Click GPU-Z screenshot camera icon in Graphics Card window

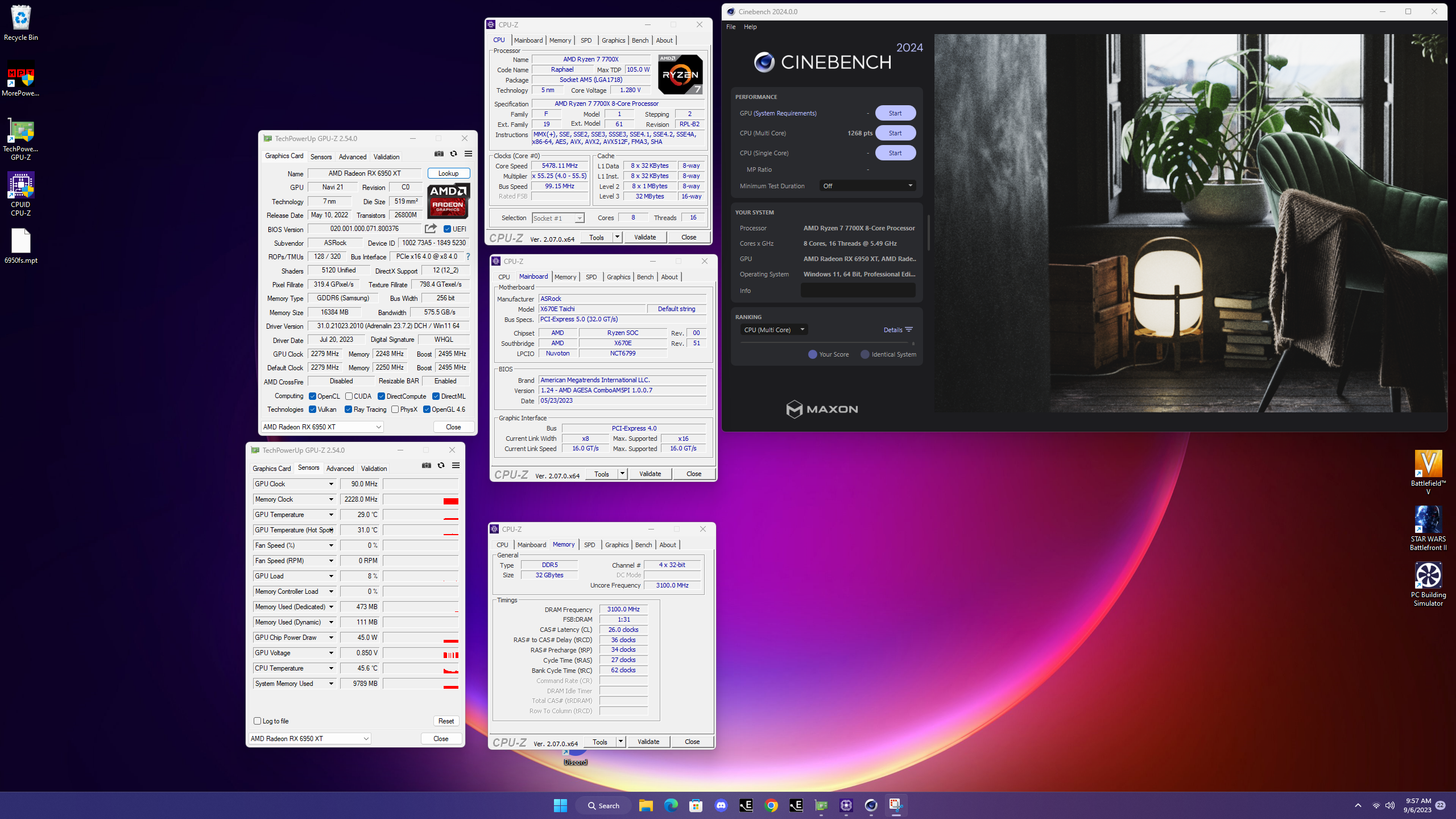439,154
